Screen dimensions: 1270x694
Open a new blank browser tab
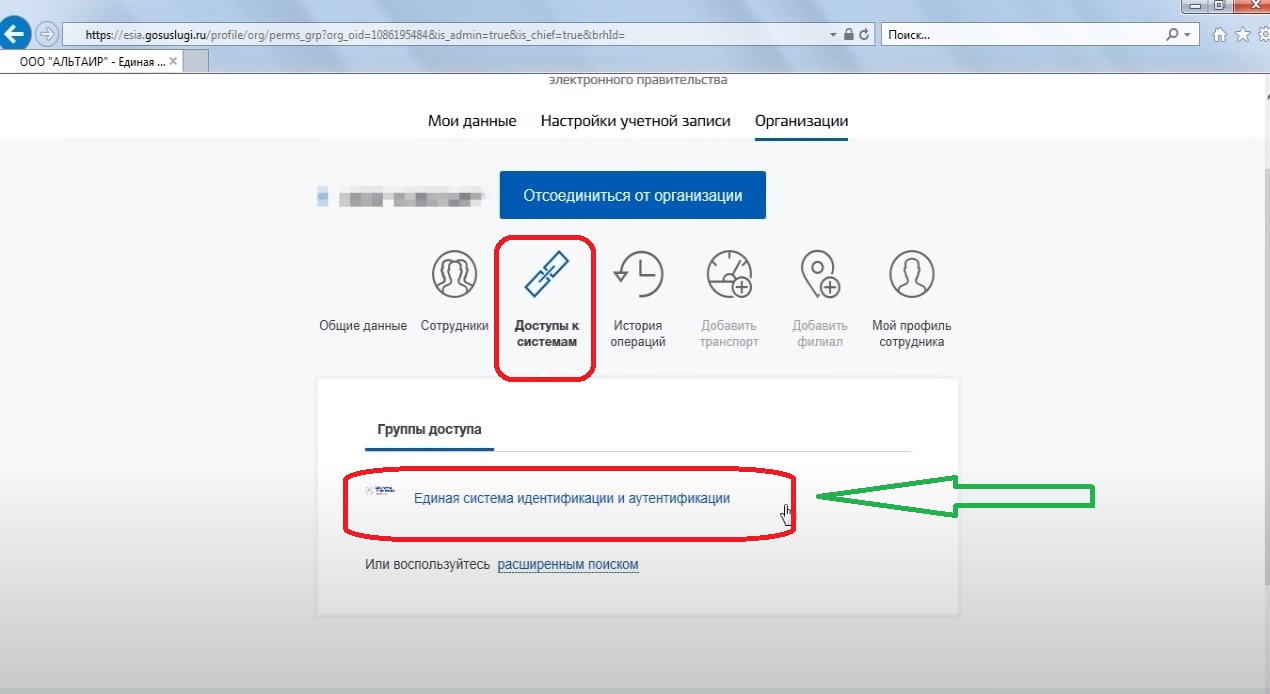(x=195, y=61)
